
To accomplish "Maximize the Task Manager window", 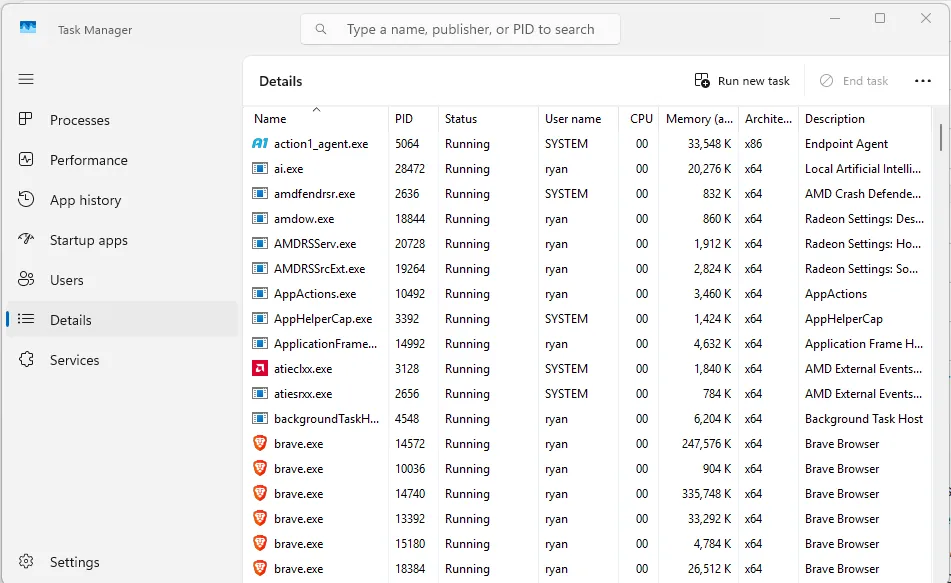I will tap(879, 18).
